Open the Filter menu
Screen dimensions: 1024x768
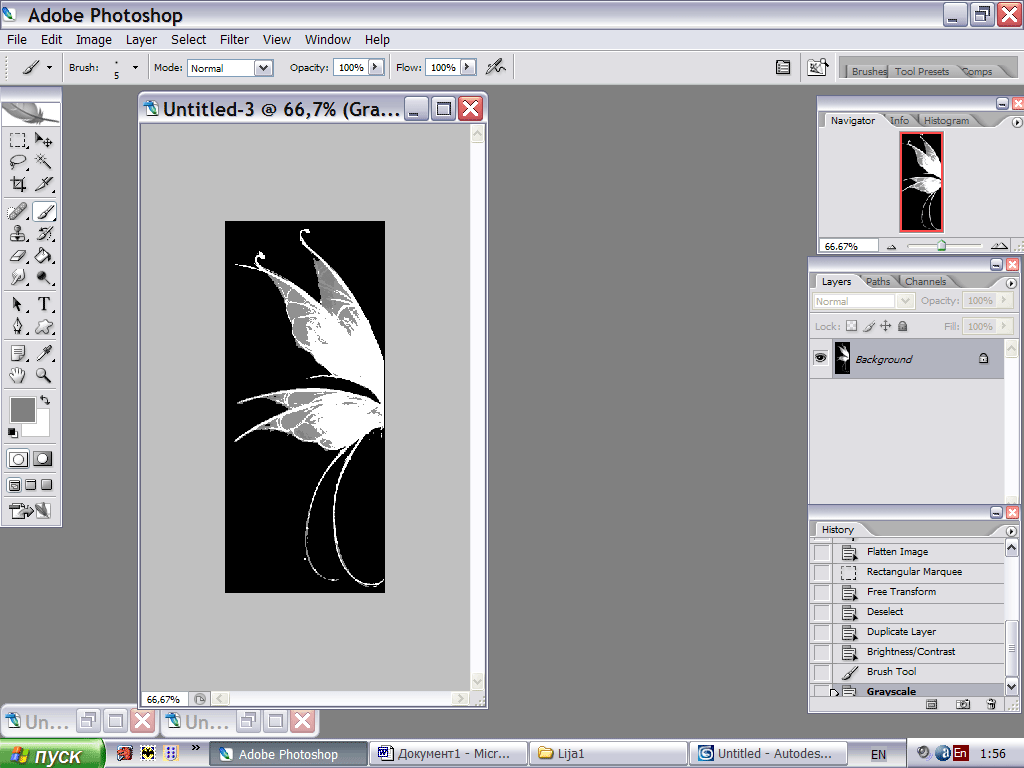(x=234, y=40)
